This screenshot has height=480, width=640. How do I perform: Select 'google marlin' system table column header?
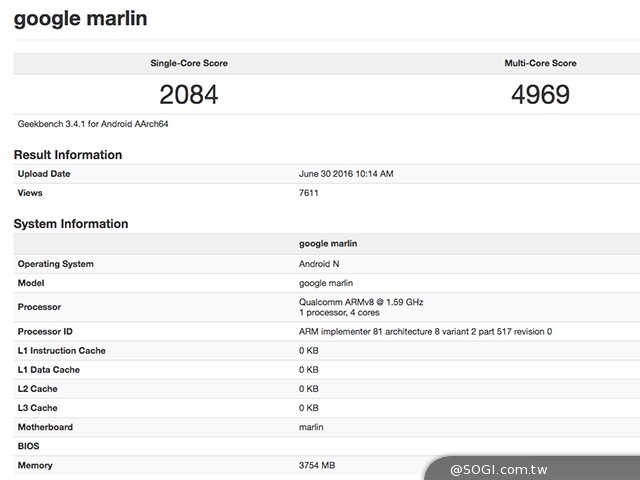tap(328, 244)
